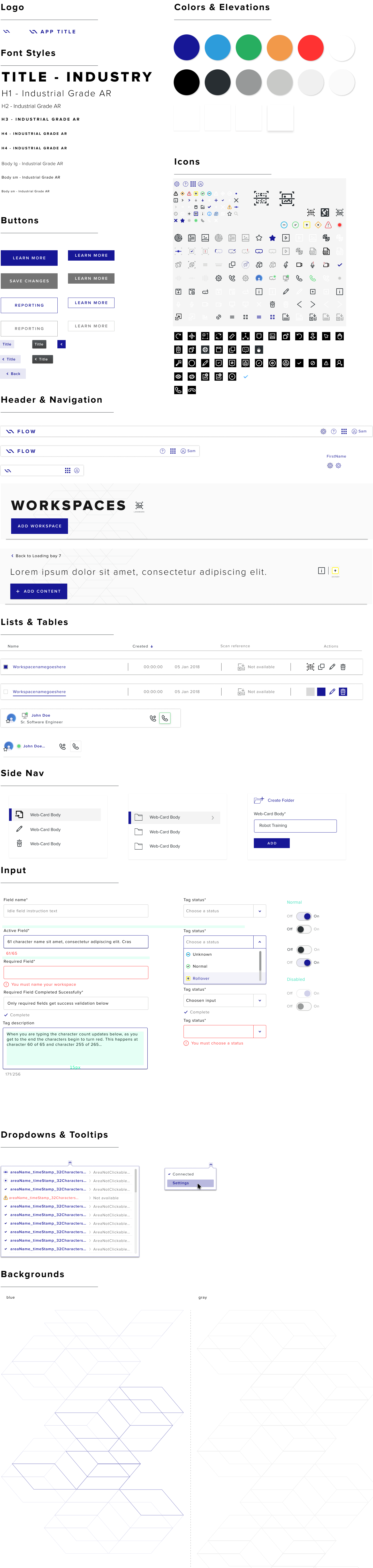Delete first workspace row with trash icon
The width and height of the screenshot is (373, 1568).
[343, 667]
